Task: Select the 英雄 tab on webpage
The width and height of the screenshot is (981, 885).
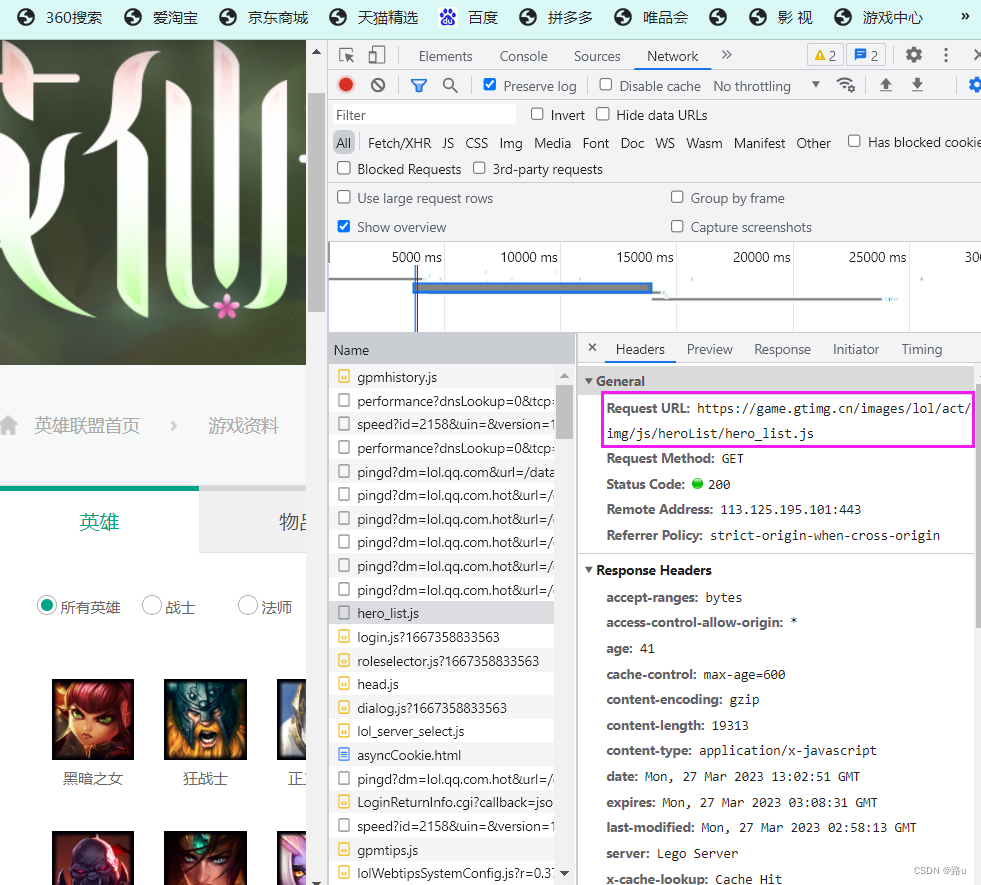Action: 99,521
